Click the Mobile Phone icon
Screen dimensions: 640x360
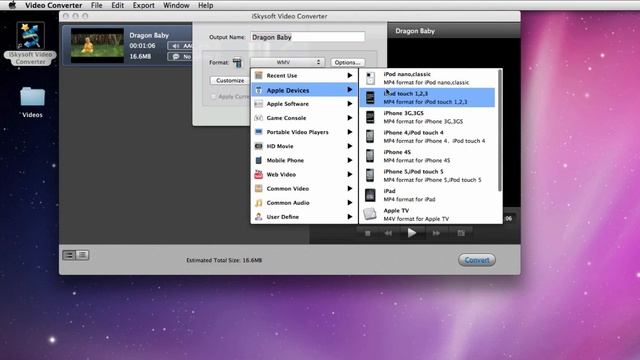click(x=258, y=160)
